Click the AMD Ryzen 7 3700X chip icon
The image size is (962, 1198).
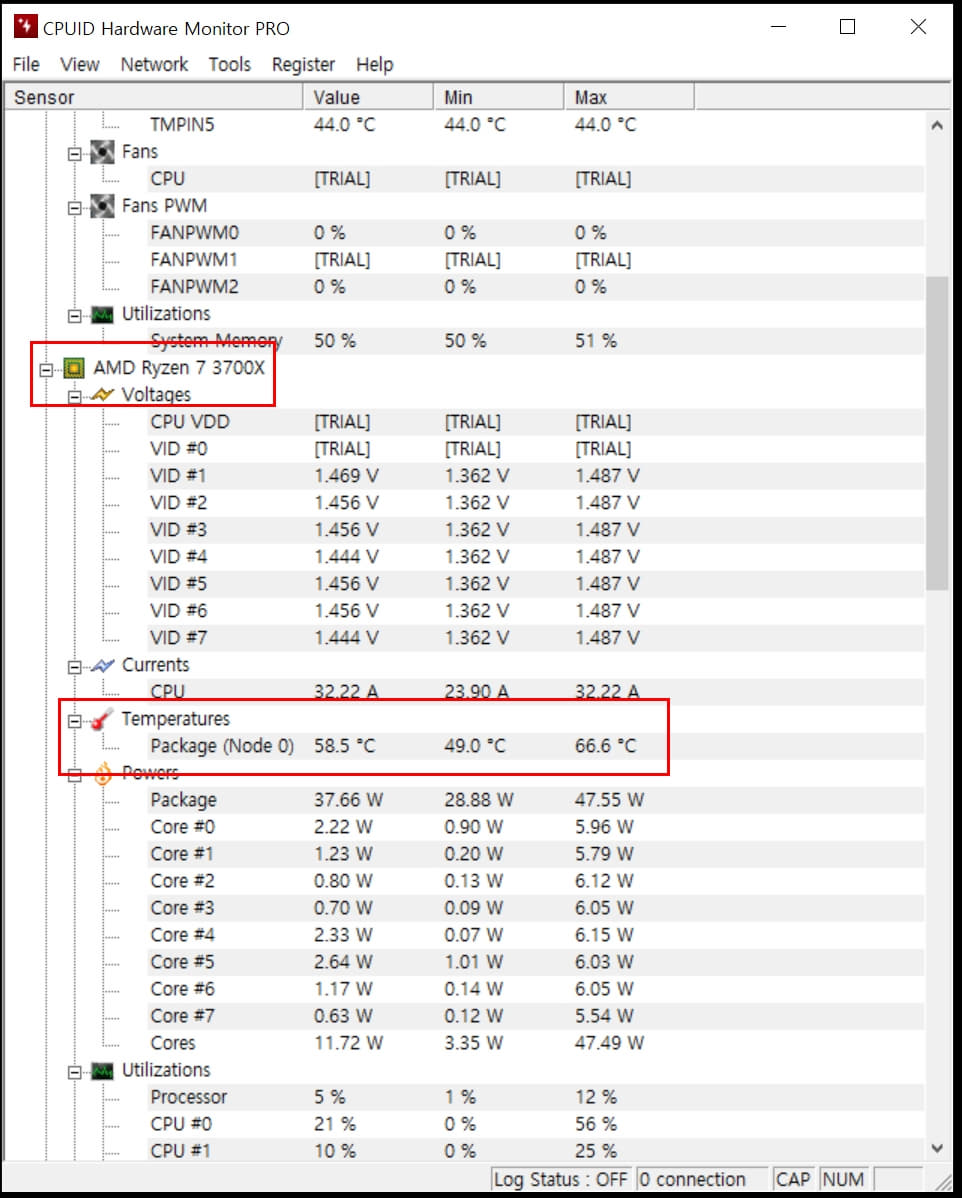click(74, 368)
